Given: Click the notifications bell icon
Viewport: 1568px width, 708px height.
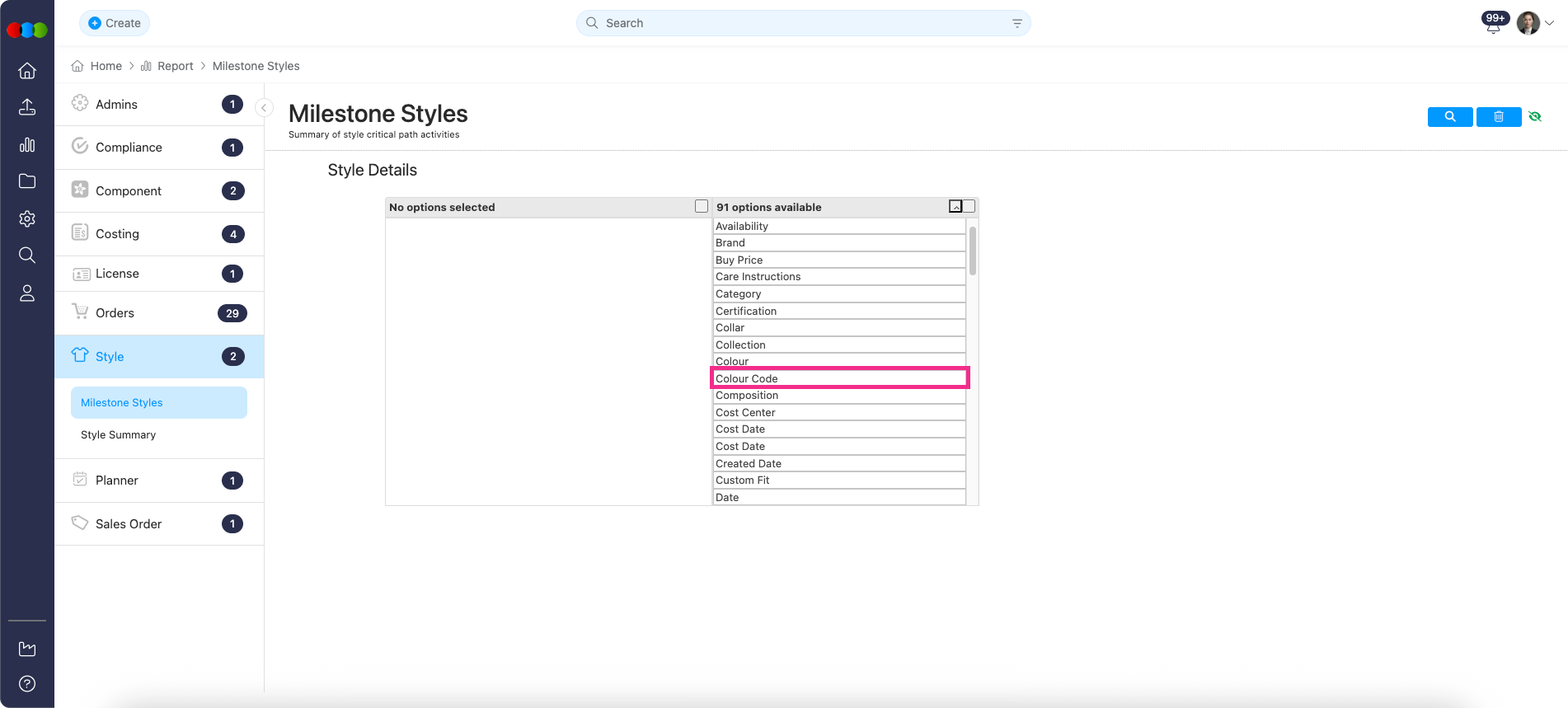Looking at the screenshot, I should [1493, 25].
